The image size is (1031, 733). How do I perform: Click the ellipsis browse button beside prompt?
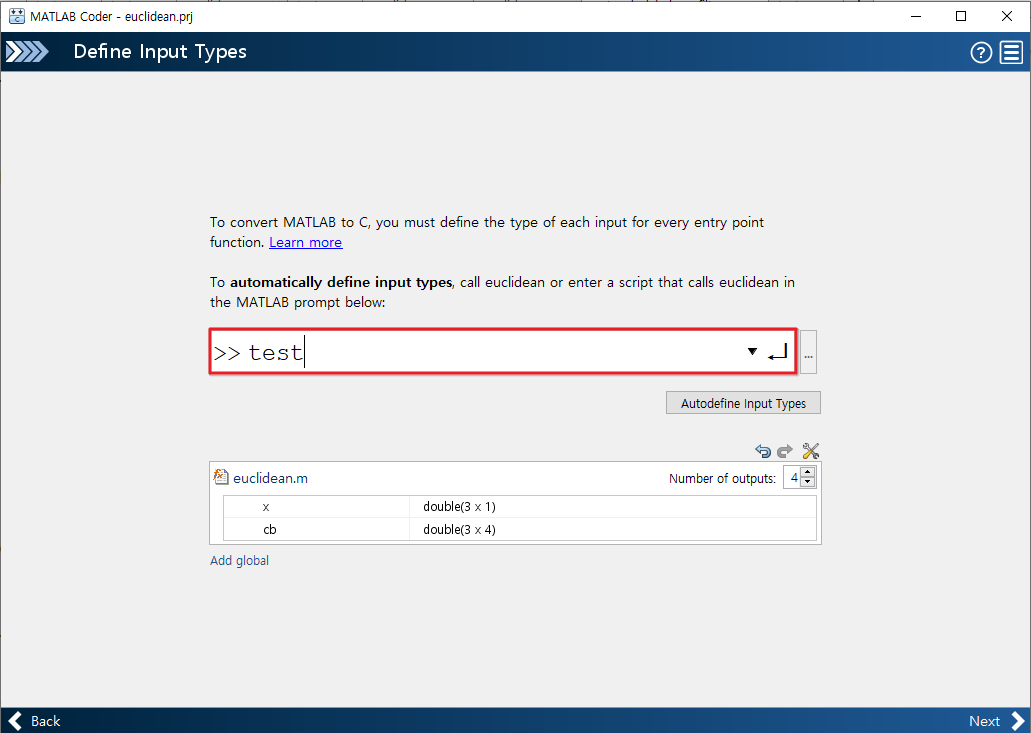point(808,352)
